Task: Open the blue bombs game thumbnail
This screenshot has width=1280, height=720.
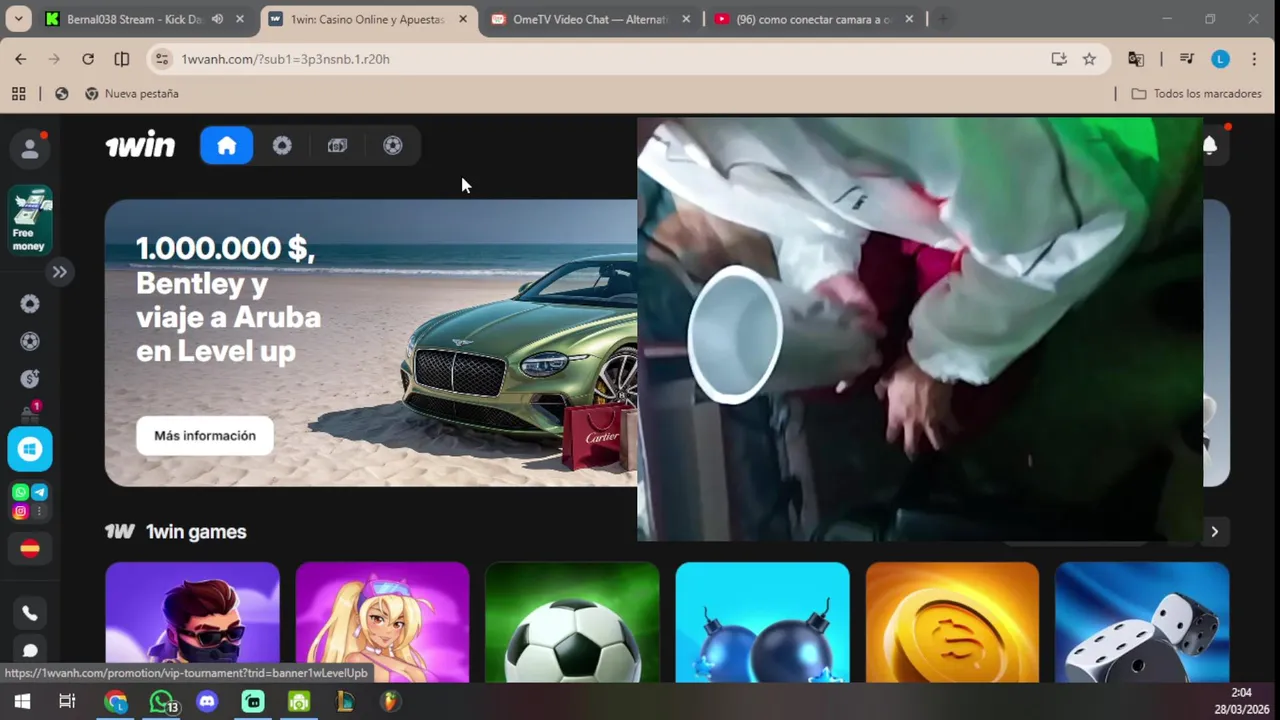Action: pyautogui.click(x=762, y=622)
